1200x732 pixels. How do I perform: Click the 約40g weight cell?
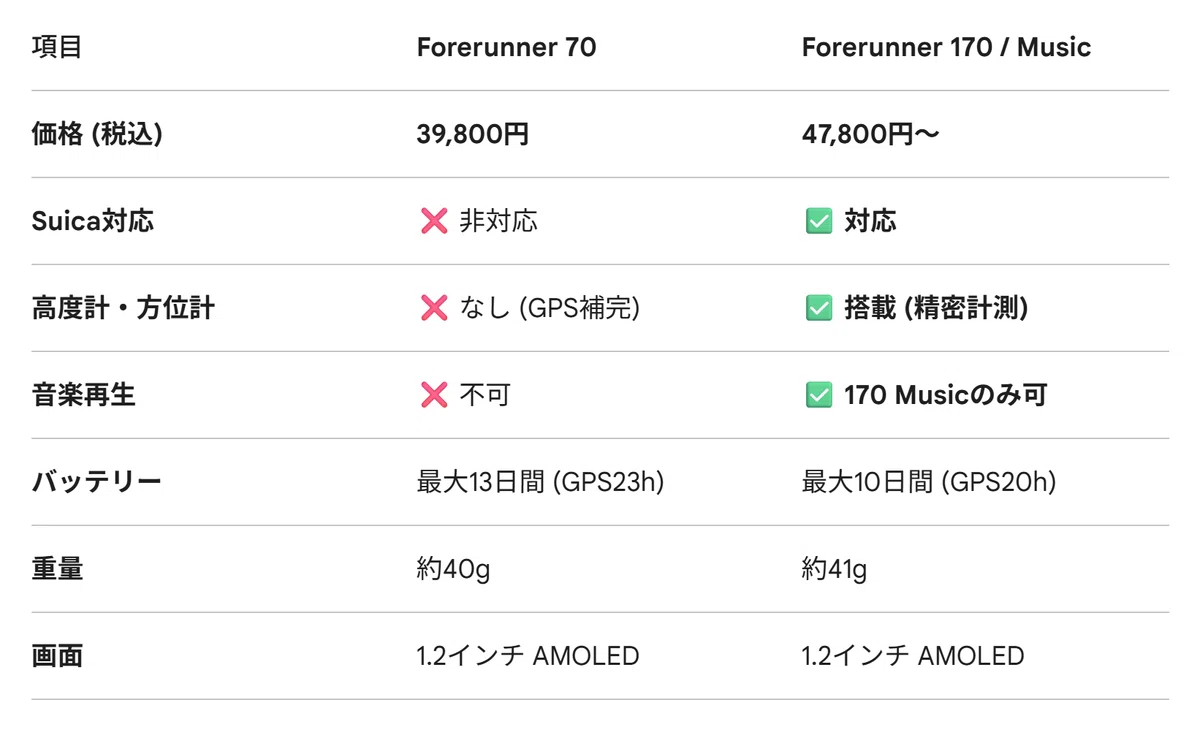point(453,569)
